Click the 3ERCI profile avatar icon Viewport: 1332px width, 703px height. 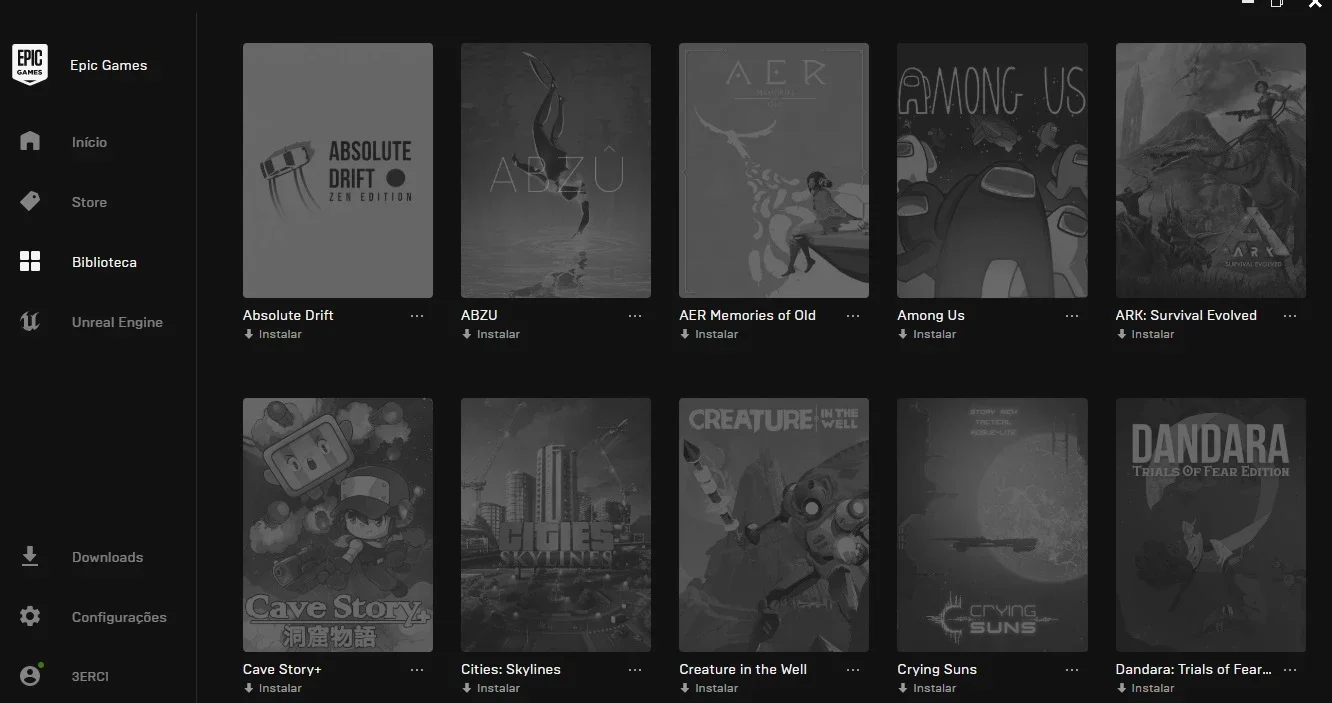[x=31, y=676]
